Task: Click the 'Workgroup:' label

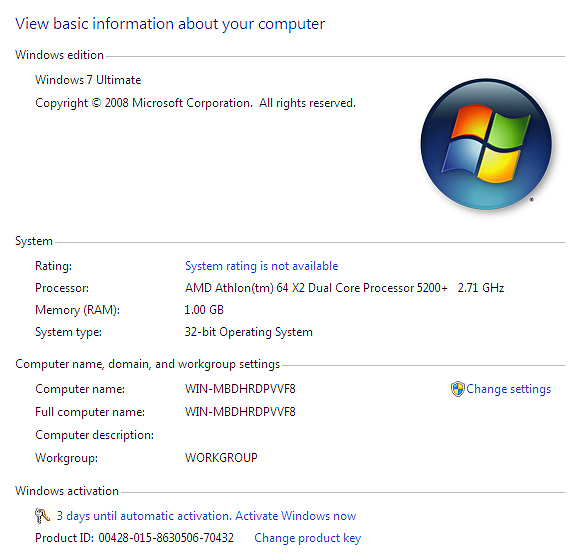Action: point(66,458)
